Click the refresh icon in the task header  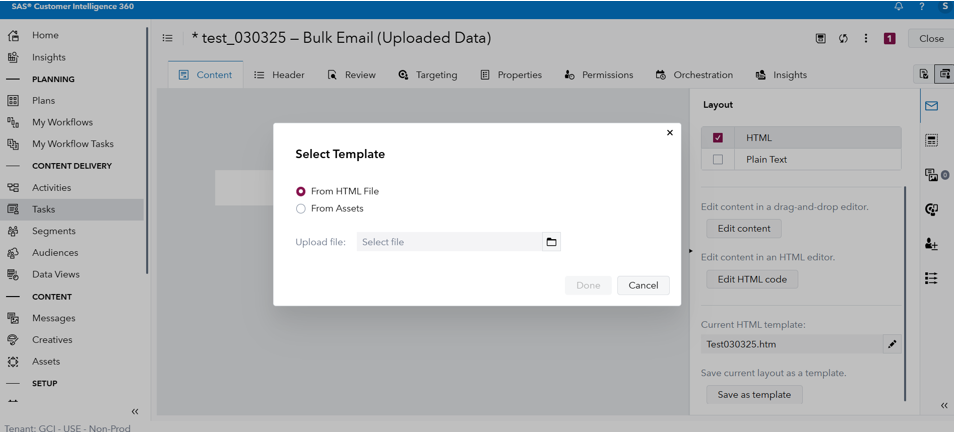(x=843, y=39)
